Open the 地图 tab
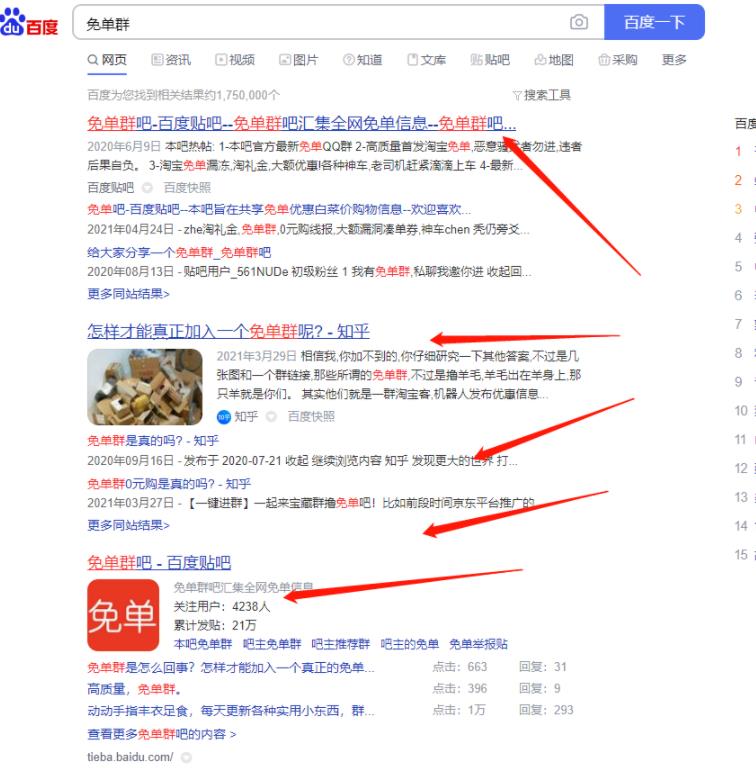 pos(554,60)
